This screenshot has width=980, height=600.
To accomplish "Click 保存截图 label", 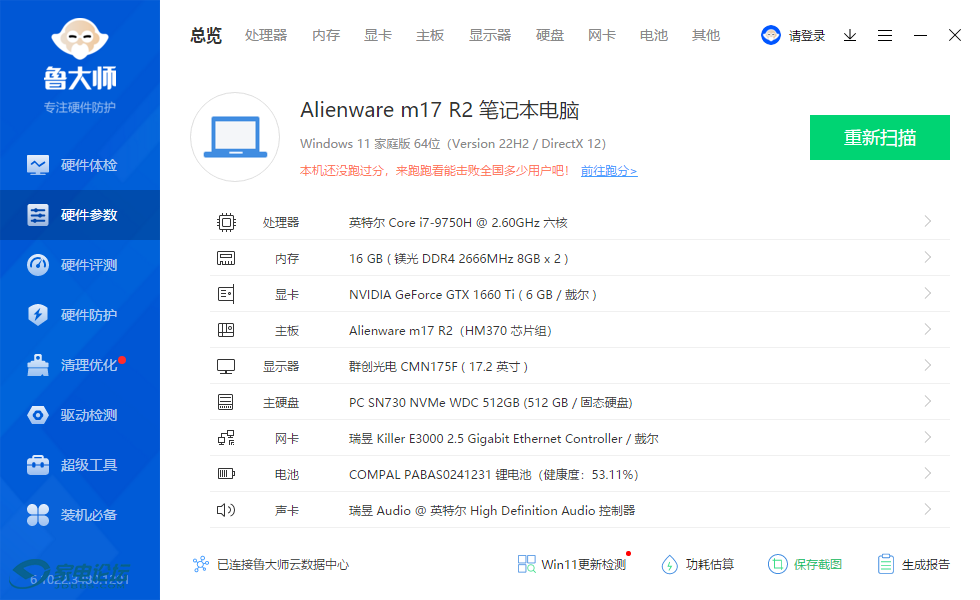I will 818,564.
